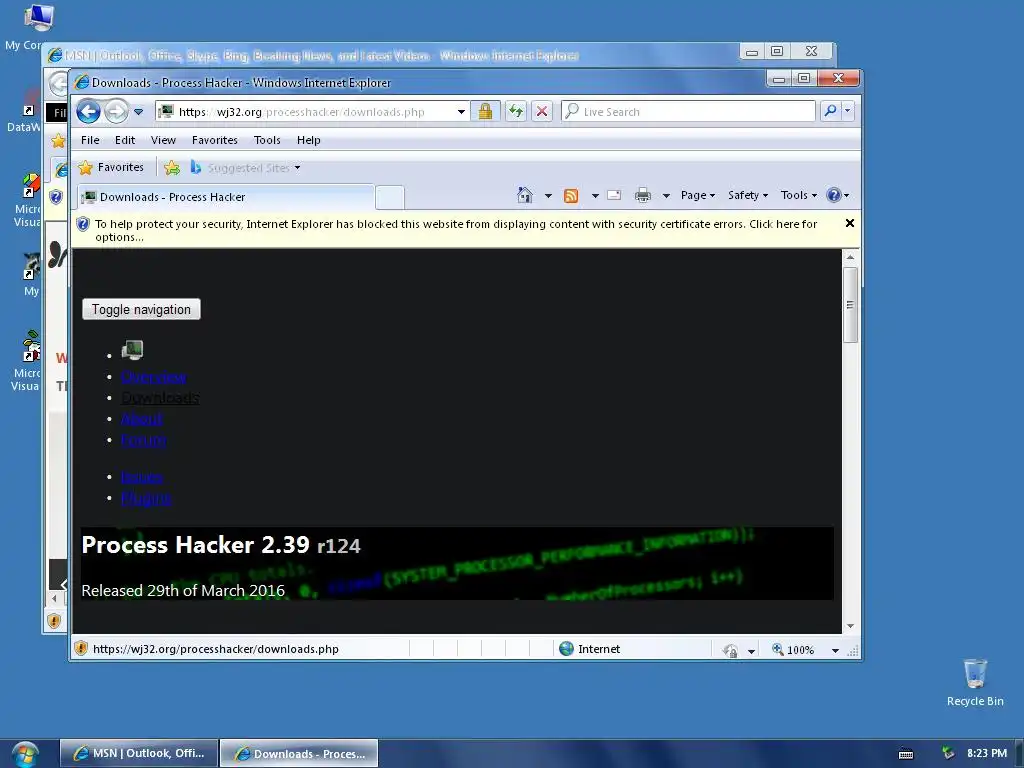Open the Recycle Bin desktop icon
1024x768 pixels.
(x=975, y=682)
